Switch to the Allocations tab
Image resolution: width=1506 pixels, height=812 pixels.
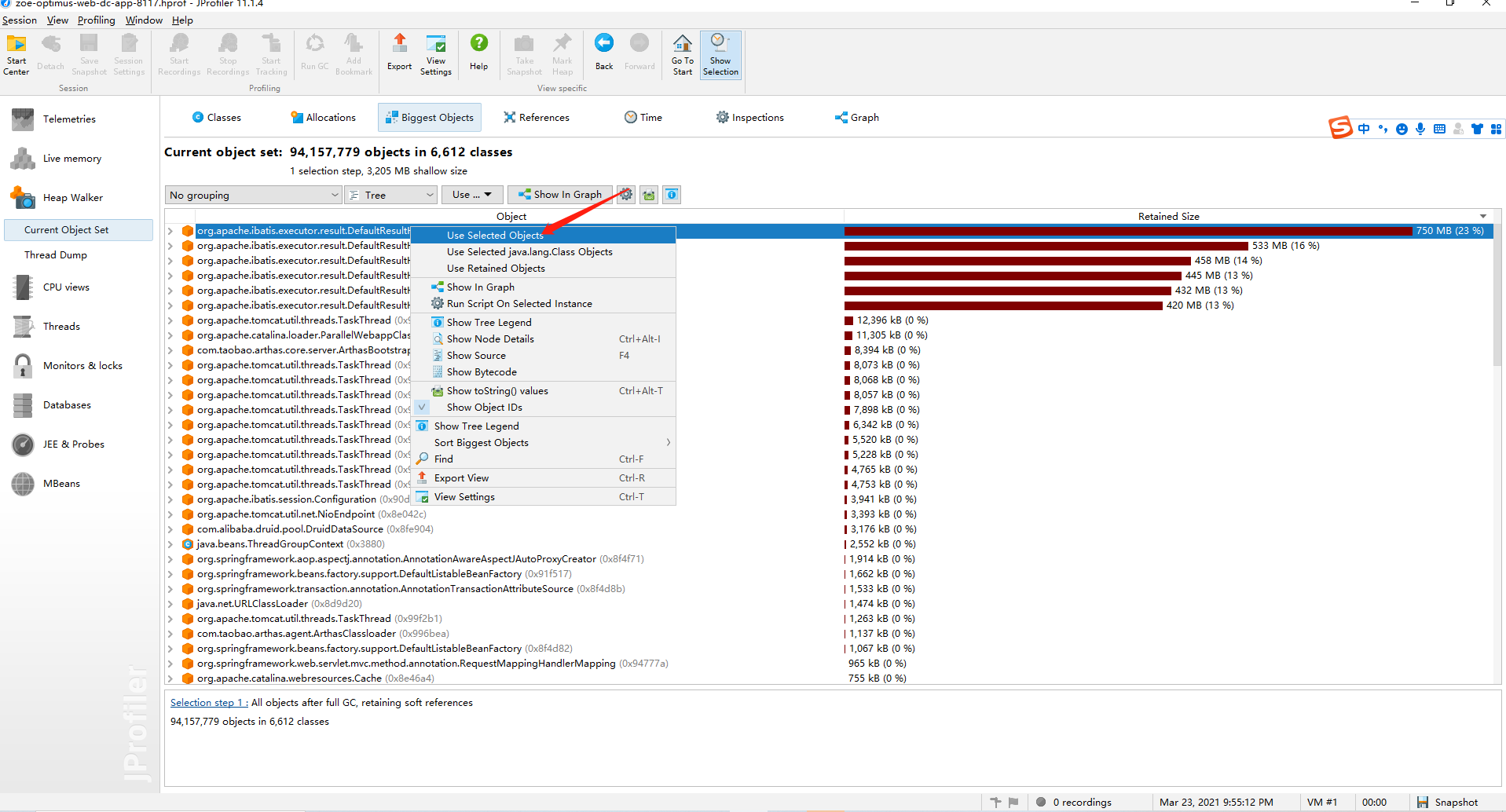(323, 117)
